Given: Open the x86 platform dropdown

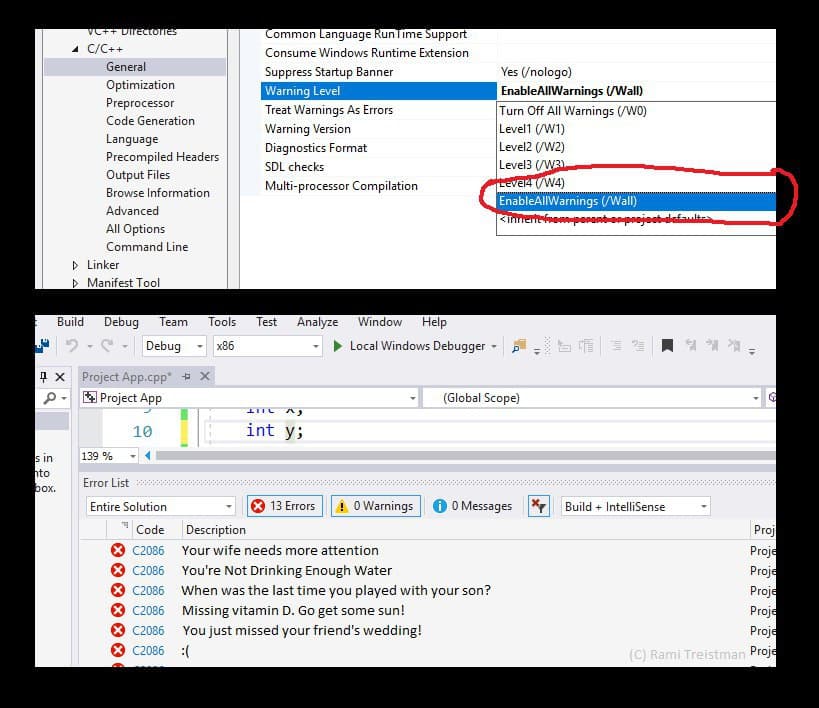Looking at the screenshot, I should [x=266, y=346].
